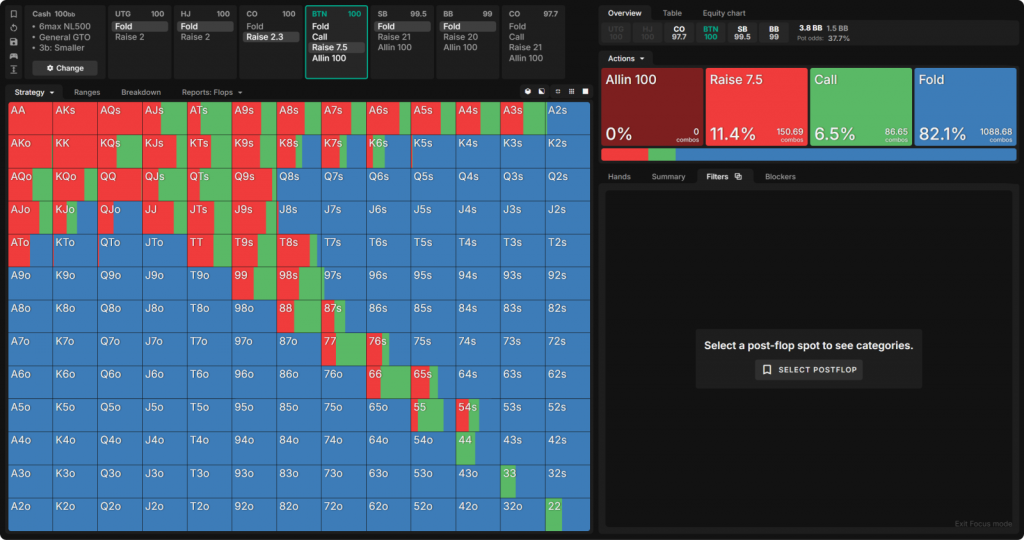Click the bookmark icon in left sidebar

point(13,15)
